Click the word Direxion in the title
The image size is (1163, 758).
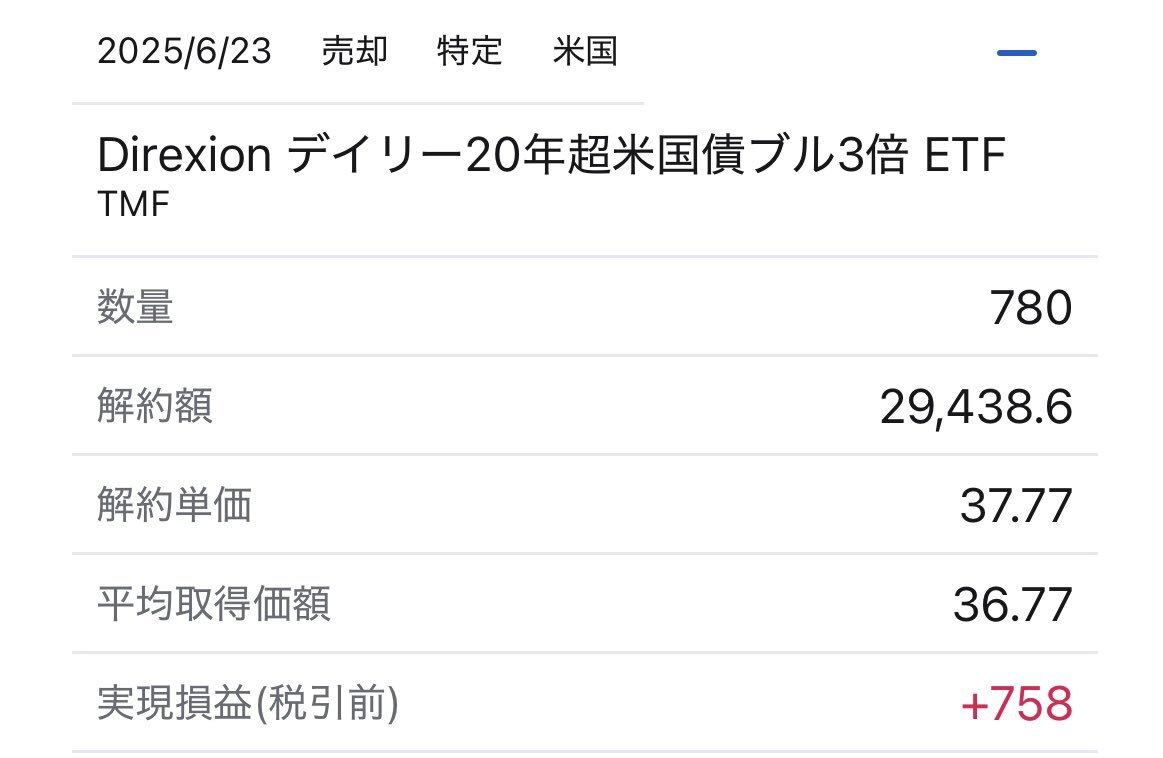click(185, 155)
